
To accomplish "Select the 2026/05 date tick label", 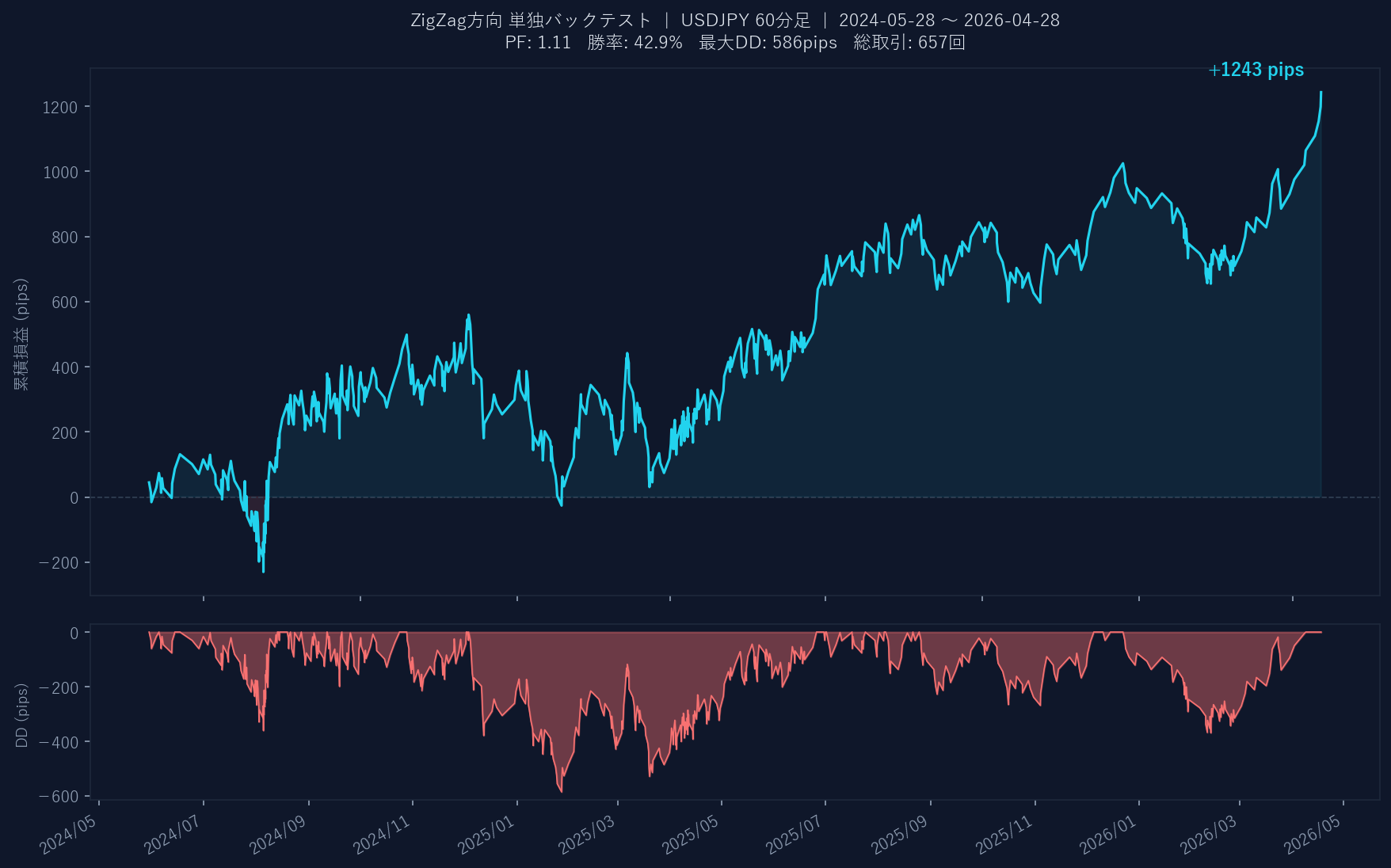I will (1313, 834).
